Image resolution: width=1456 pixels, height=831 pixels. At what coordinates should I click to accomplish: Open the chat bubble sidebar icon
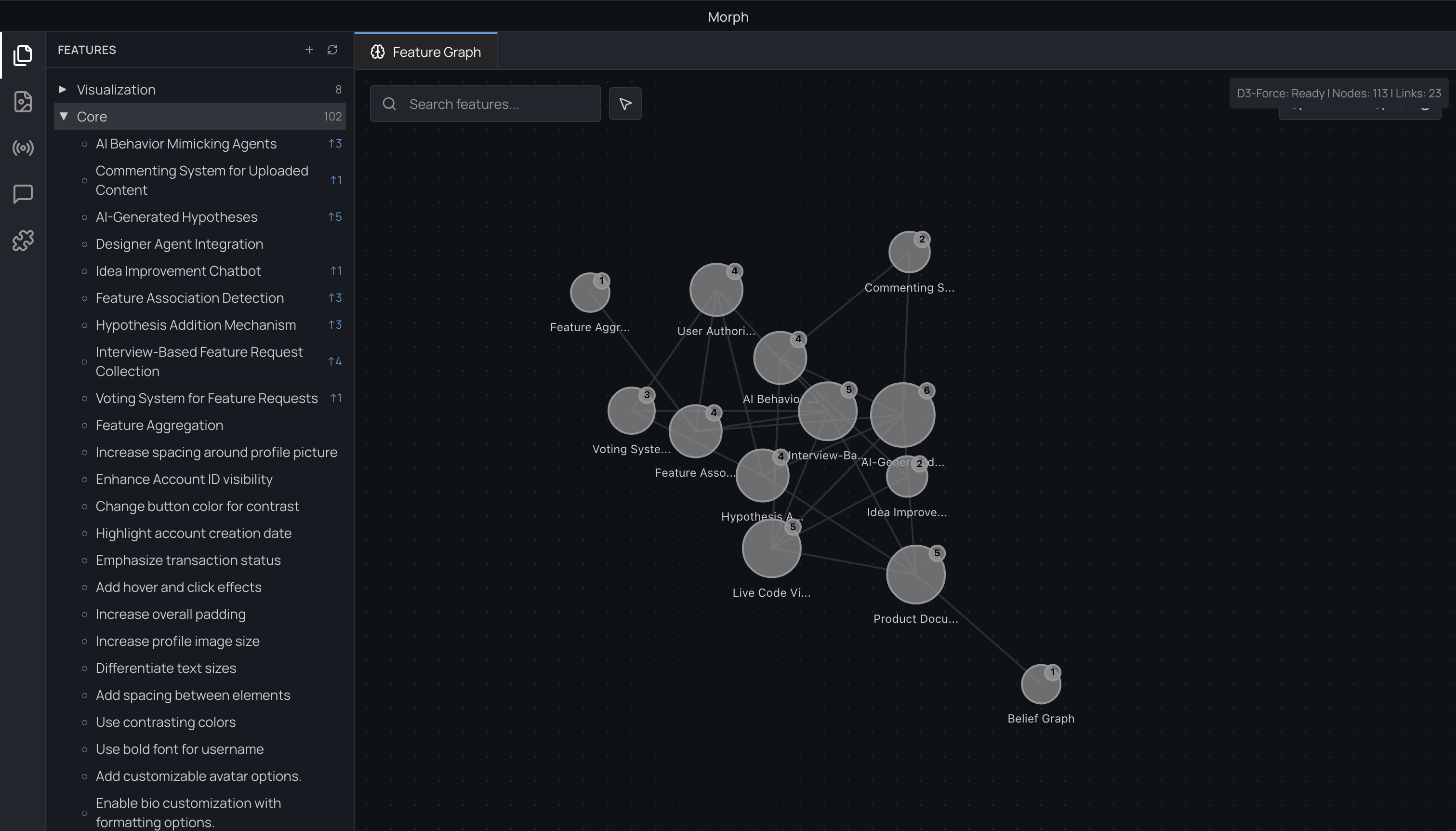[23, 194]
